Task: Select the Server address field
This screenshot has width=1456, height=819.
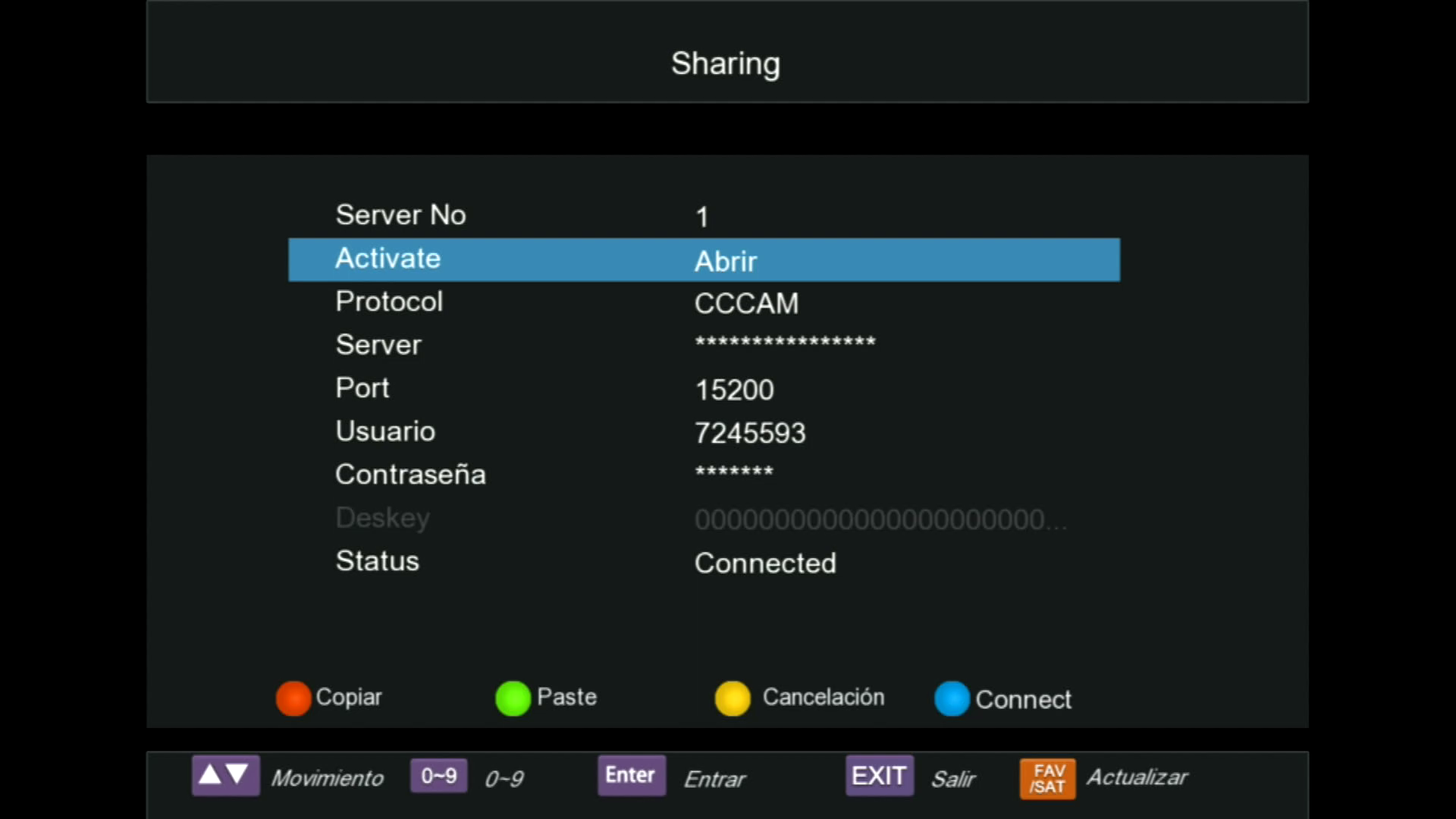Action: point(785,342)
